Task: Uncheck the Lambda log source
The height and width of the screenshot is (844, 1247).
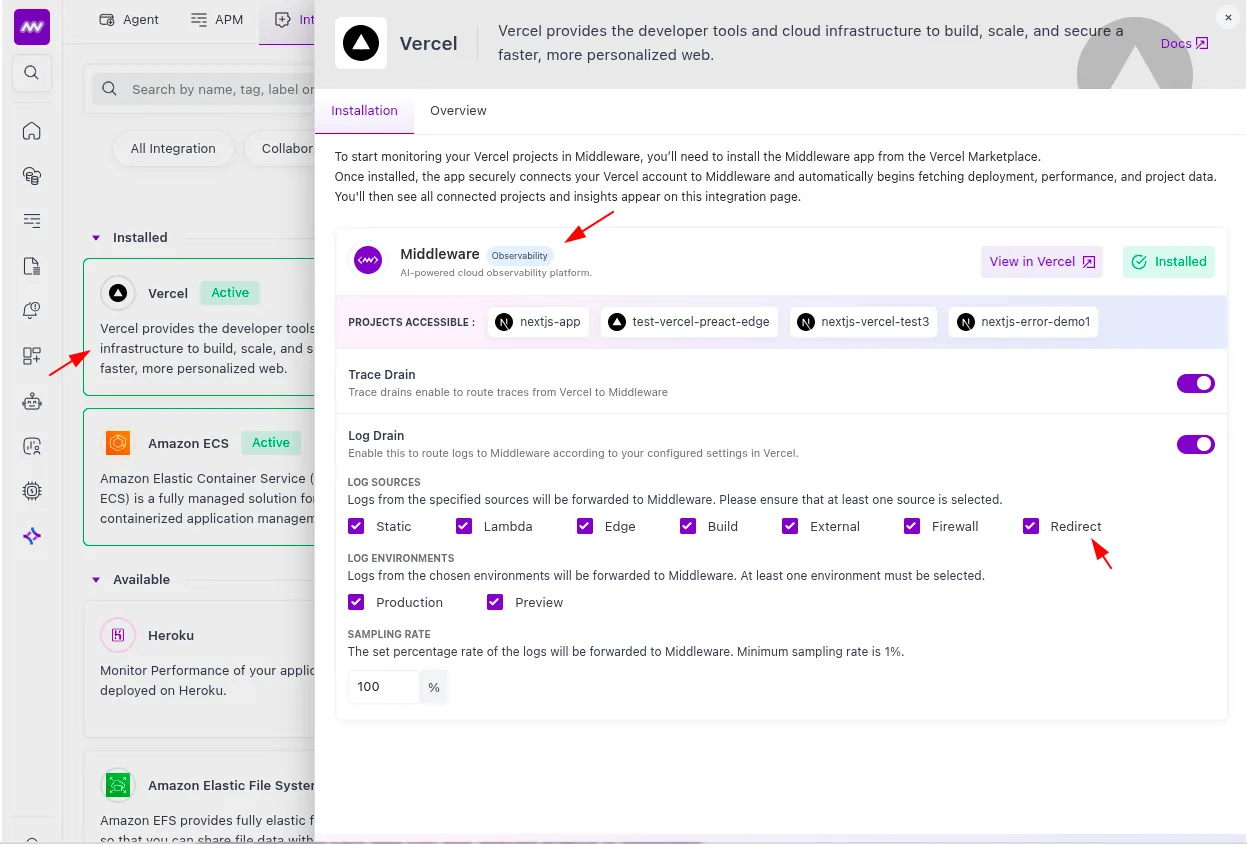Action: 463,526
